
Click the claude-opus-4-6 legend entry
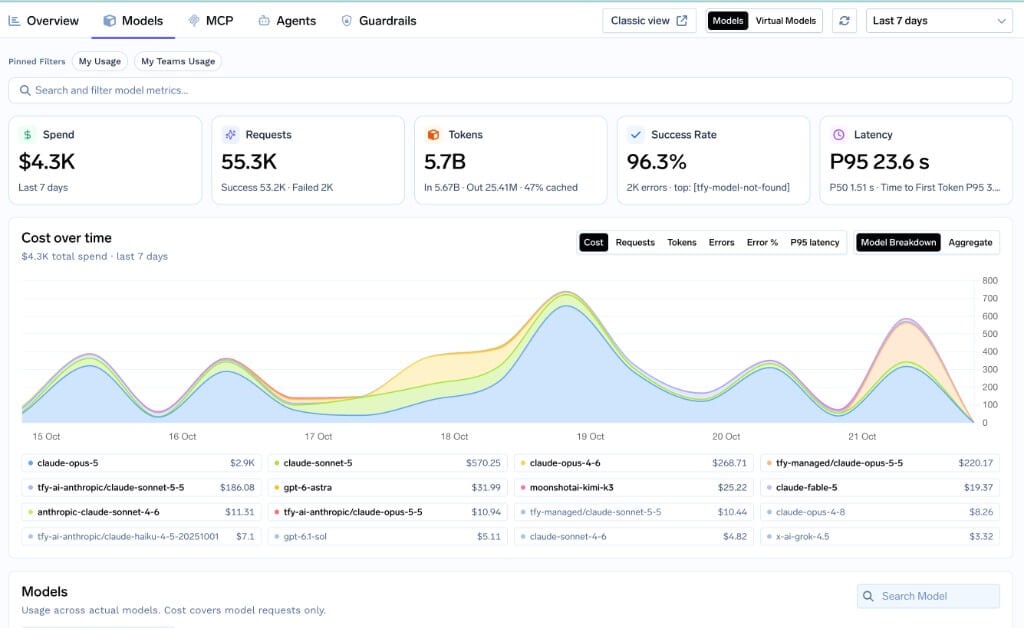[633, 463]
